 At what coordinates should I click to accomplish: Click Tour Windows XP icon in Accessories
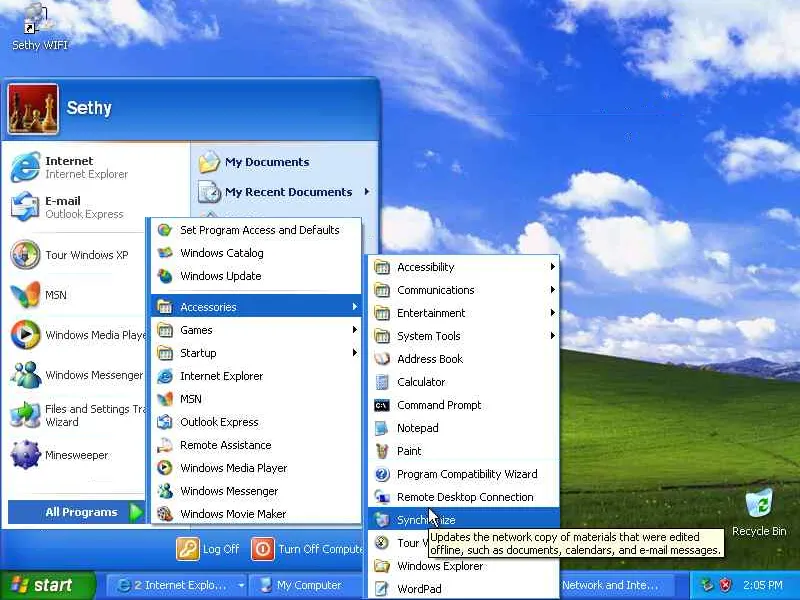[382, 542]
